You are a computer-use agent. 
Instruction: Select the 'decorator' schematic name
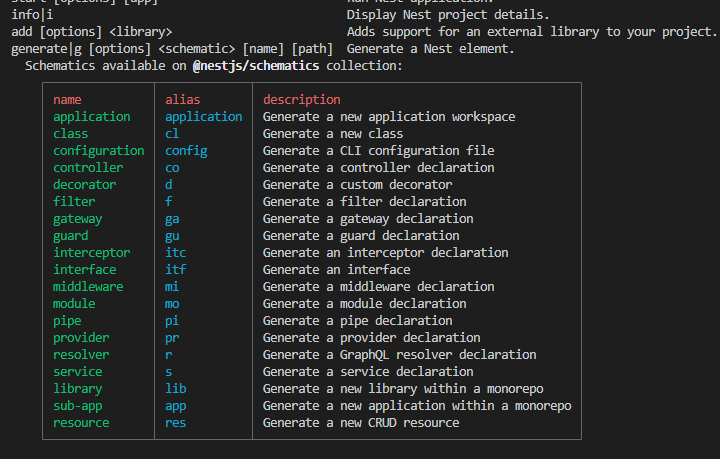(84, 185)
